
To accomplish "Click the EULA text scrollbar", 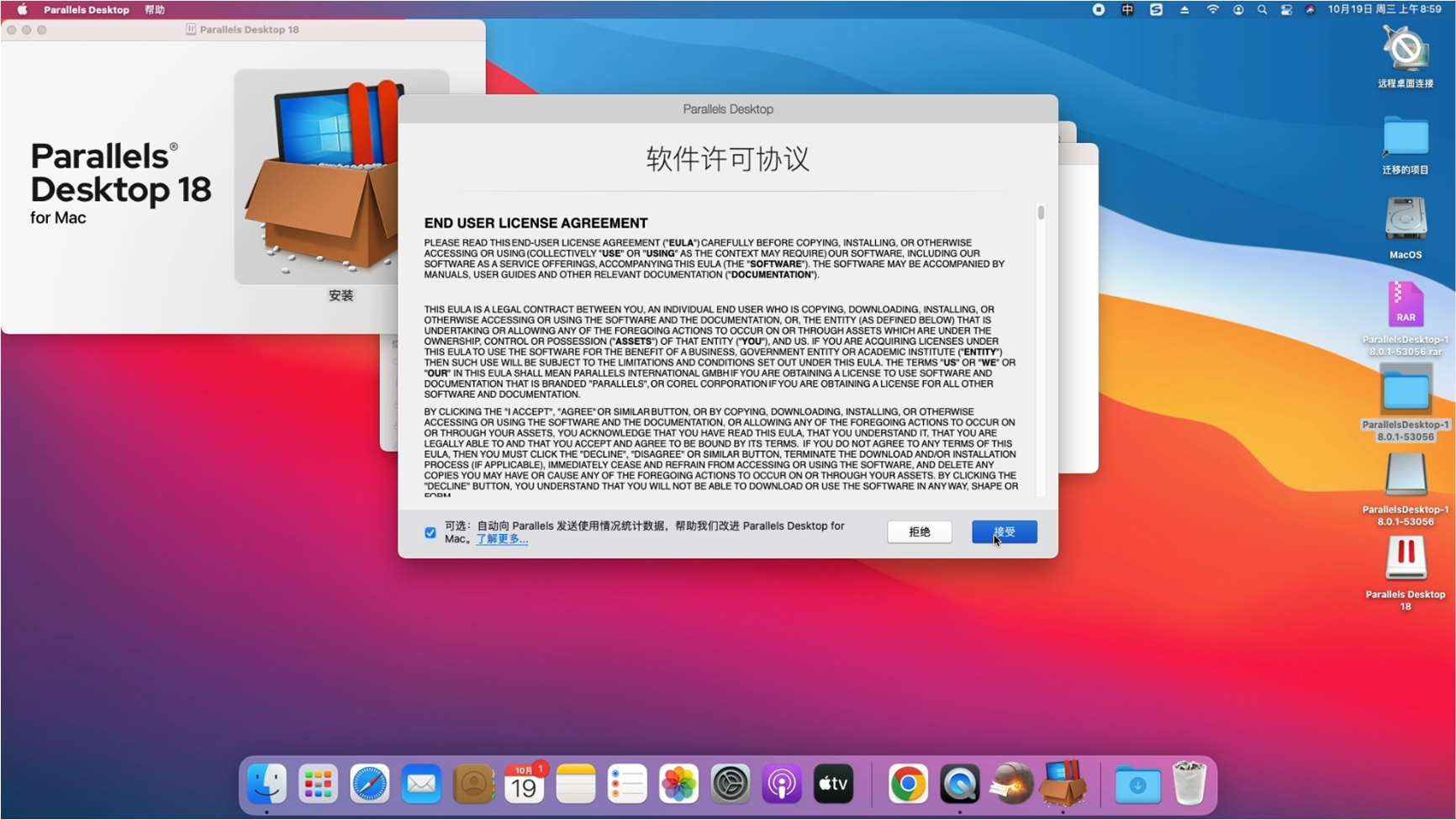I will [x=1041, y=213].
